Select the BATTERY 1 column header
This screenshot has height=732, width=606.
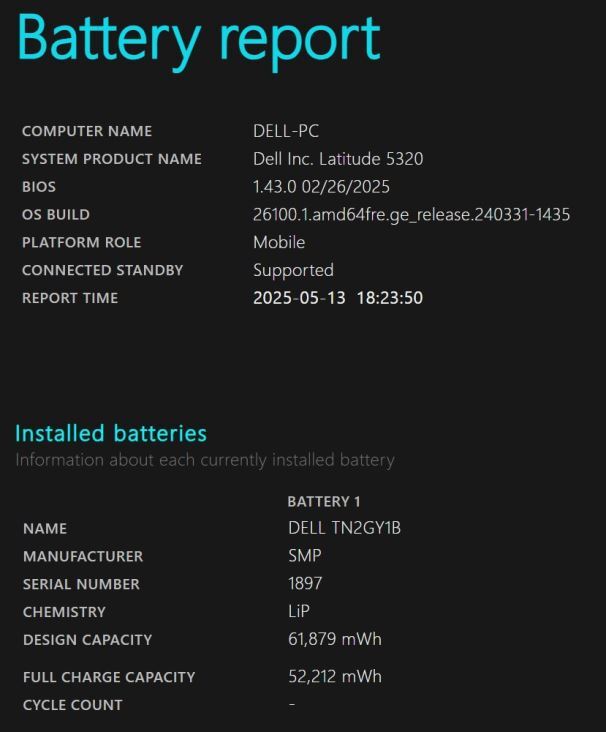pos(324,501)
